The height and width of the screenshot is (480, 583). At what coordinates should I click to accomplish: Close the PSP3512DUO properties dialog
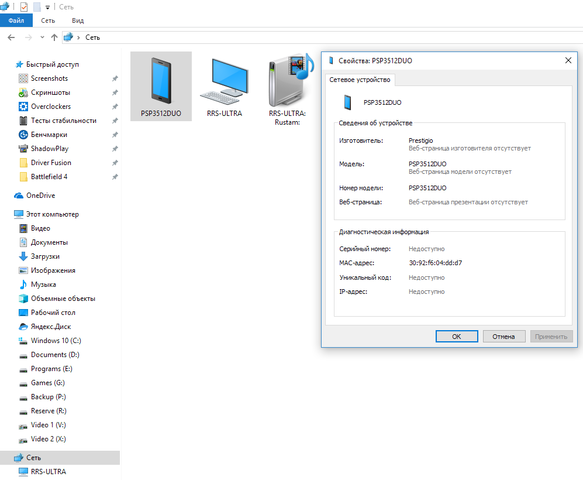pyautogui.click(x=568, y=61)
